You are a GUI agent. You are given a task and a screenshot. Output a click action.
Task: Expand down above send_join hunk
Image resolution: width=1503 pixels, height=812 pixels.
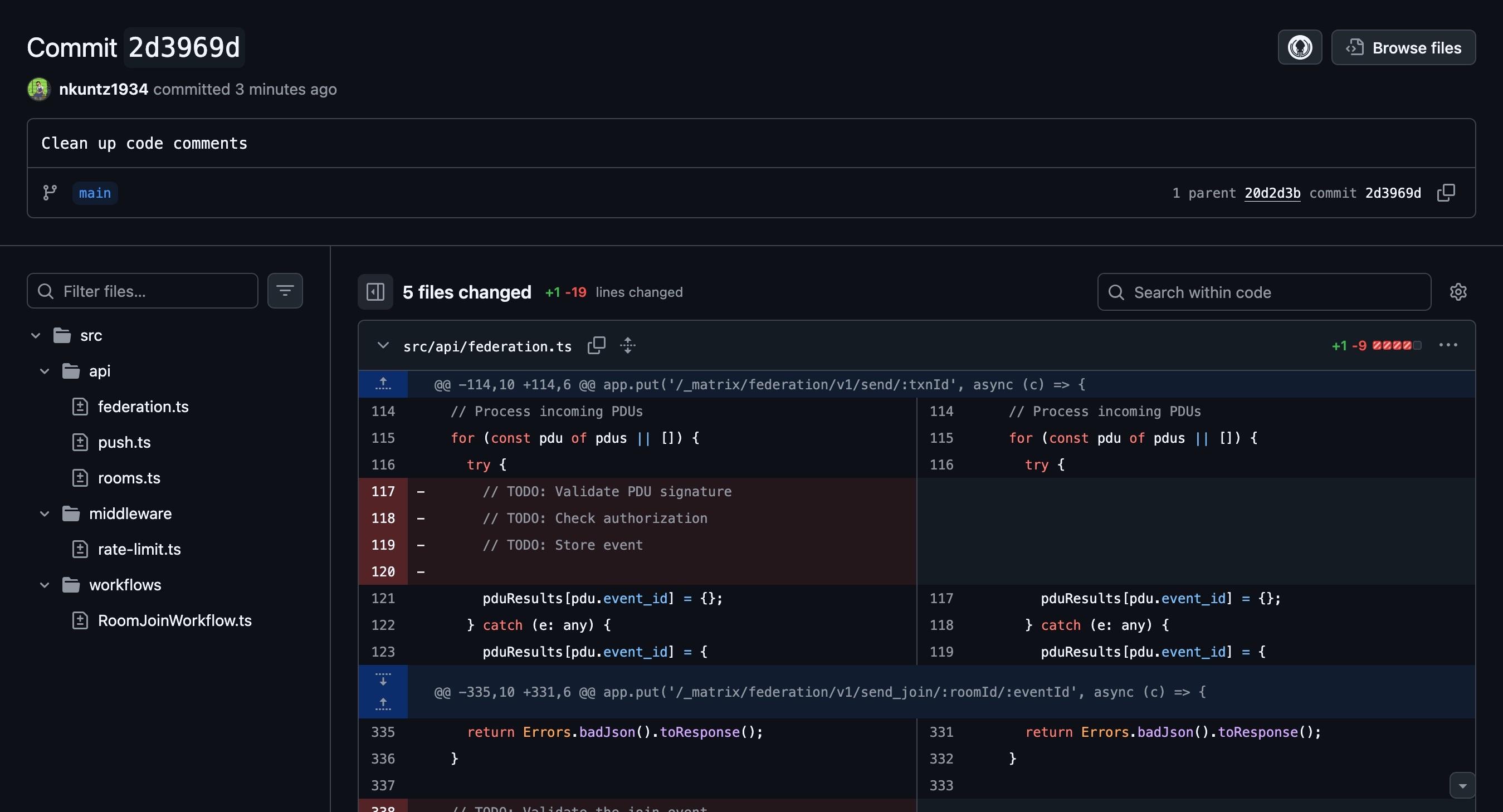[383, 679]
